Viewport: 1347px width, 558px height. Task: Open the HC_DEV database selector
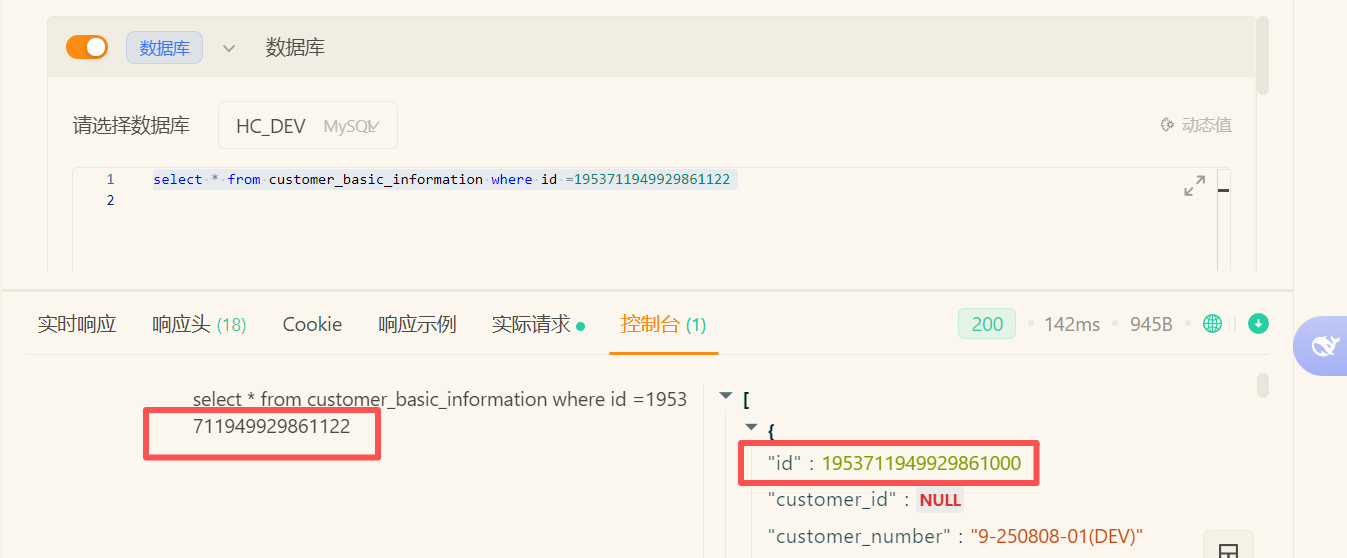[x=307, y=126]
